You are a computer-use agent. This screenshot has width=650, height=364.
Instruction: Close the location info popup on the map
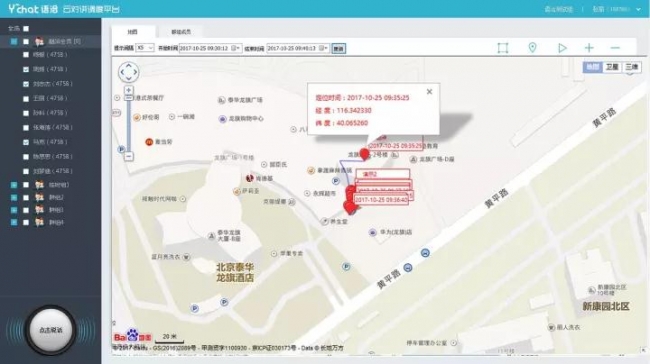[429, 92]
